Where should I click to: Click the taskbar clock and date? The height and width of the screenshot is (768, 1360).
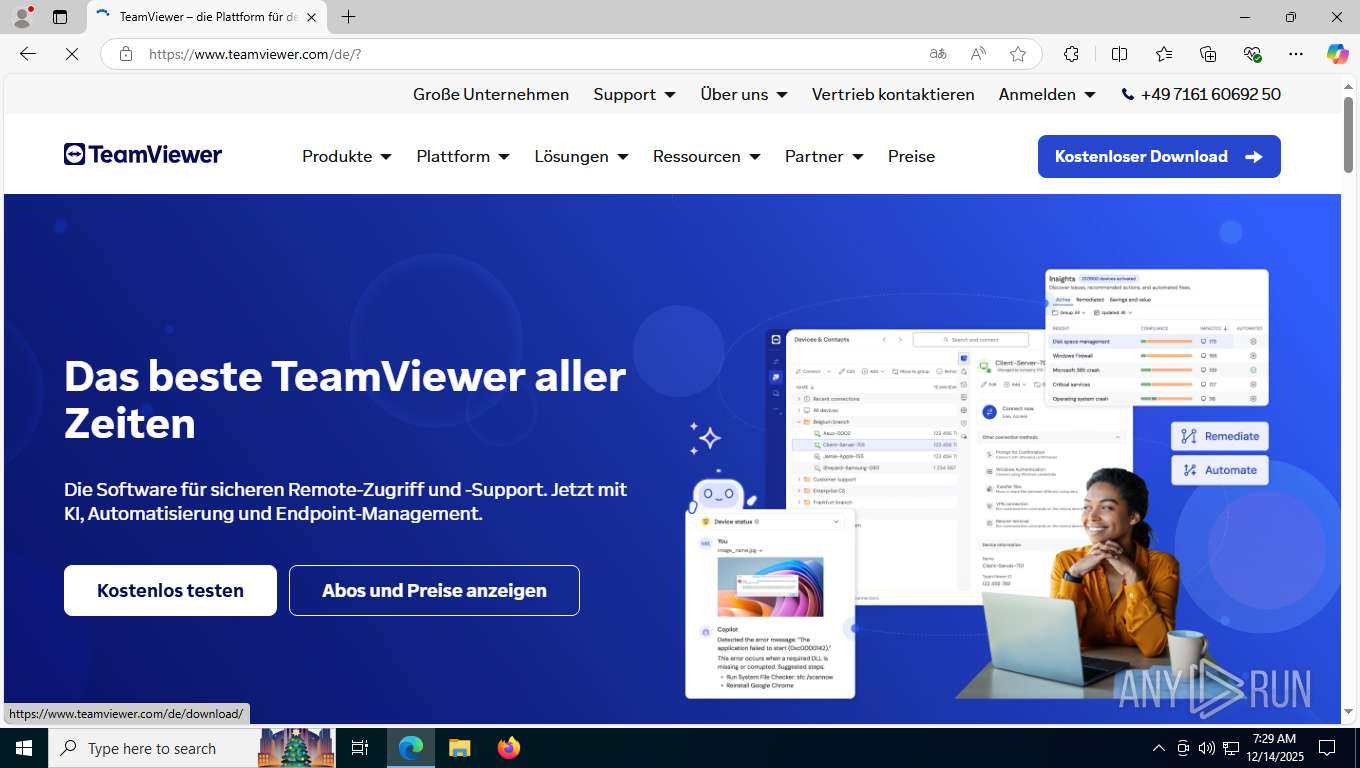tap(1273, 748)
